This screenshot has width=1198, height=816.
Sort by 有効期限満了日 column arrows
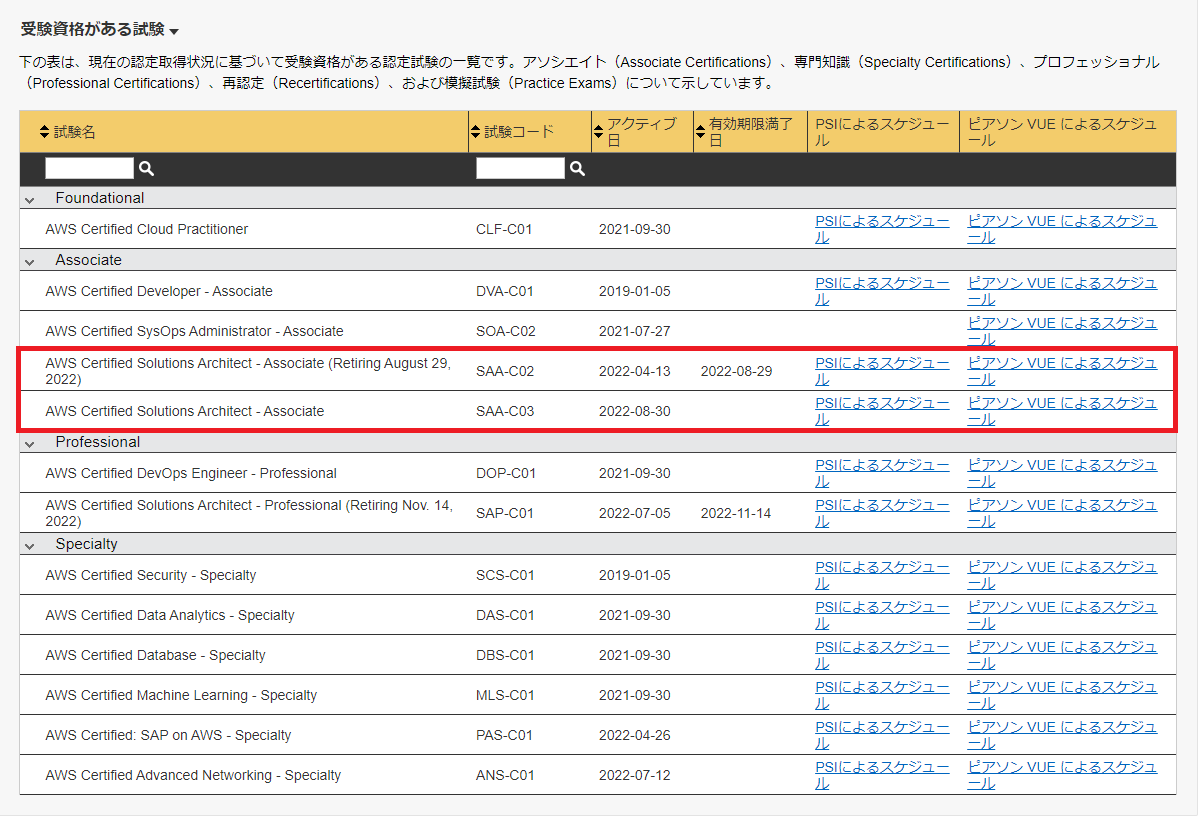(700, 131)
